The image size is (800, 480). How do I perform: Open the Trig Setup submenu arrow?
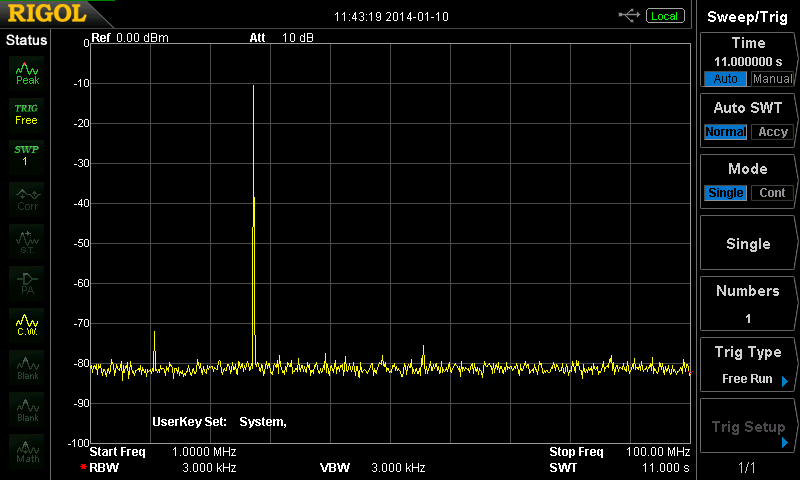[785, 443]
